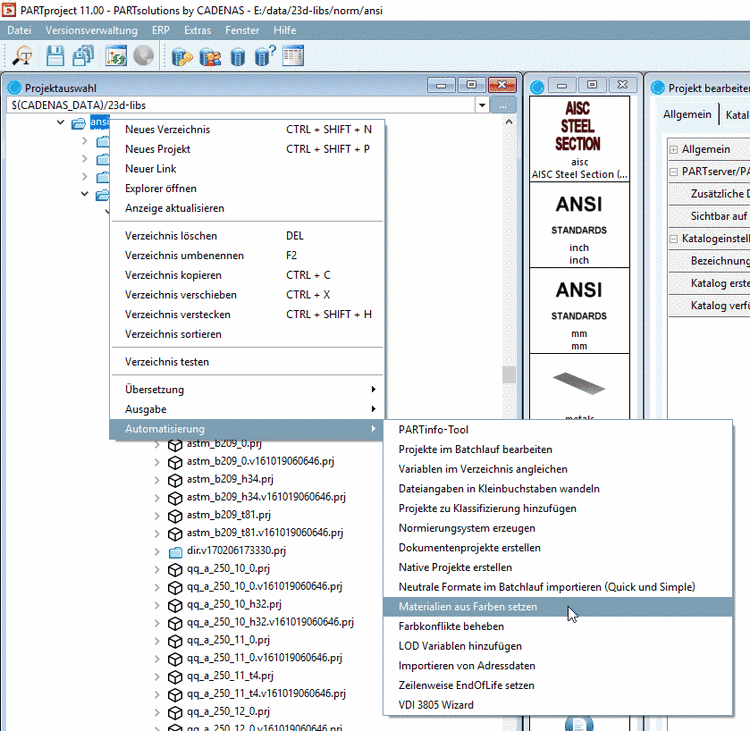The width and height of the screenshot is (750, 731).
Task: Click the Bezeichnung property row
Action: tap(709, 261)
